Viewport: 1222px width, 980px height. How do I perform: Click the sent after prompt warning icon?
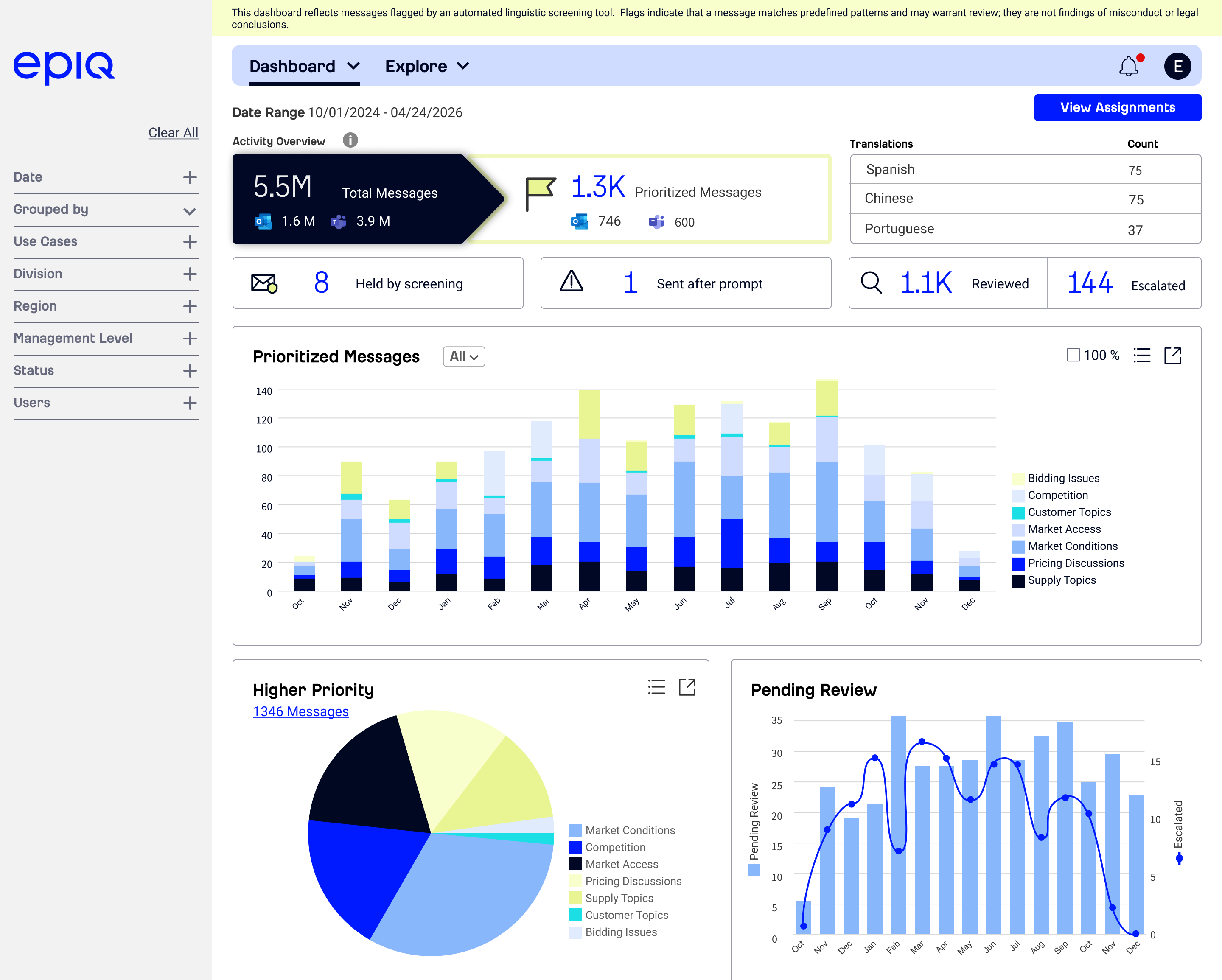(571, 281)
